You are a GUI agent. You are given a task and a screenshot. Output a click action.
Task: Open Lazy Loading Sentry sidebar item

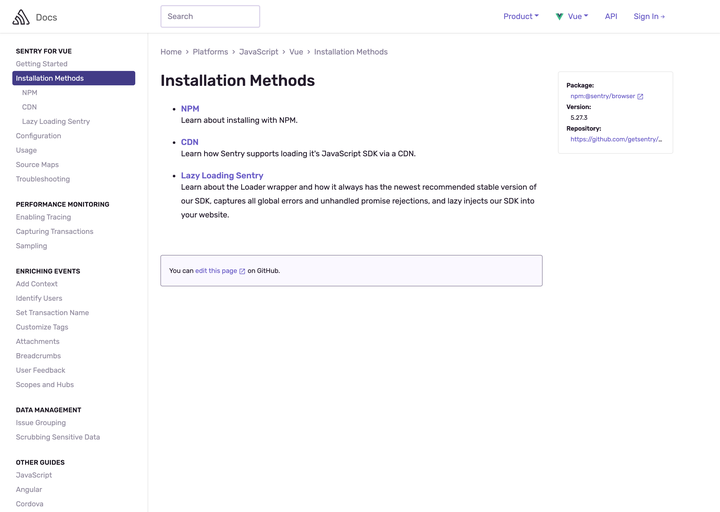pyautogui.click(x=56, y=122)
